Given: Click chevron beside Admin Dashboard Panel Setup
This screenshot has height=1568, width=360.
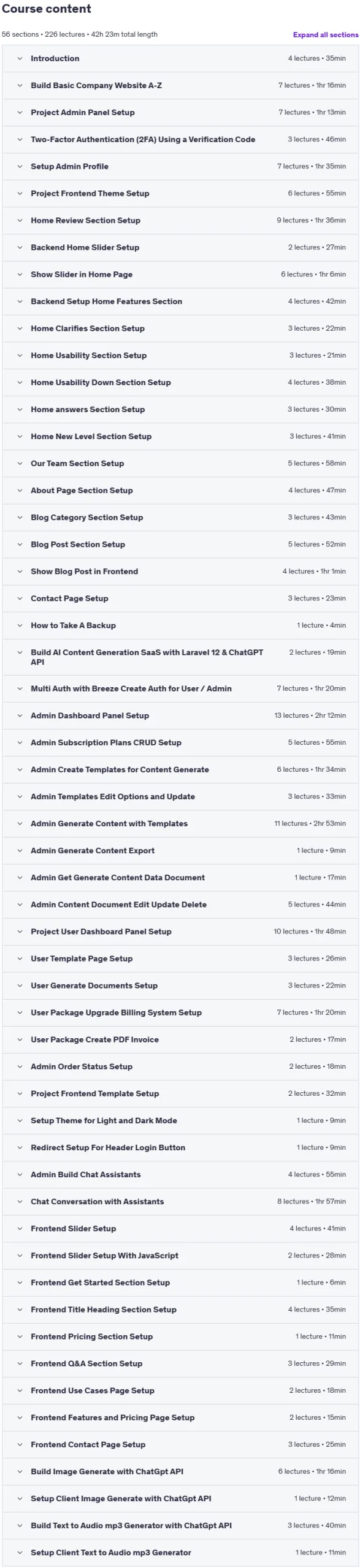Looking at the screenshot, I should pyautogui.click(x=20, y=715).
